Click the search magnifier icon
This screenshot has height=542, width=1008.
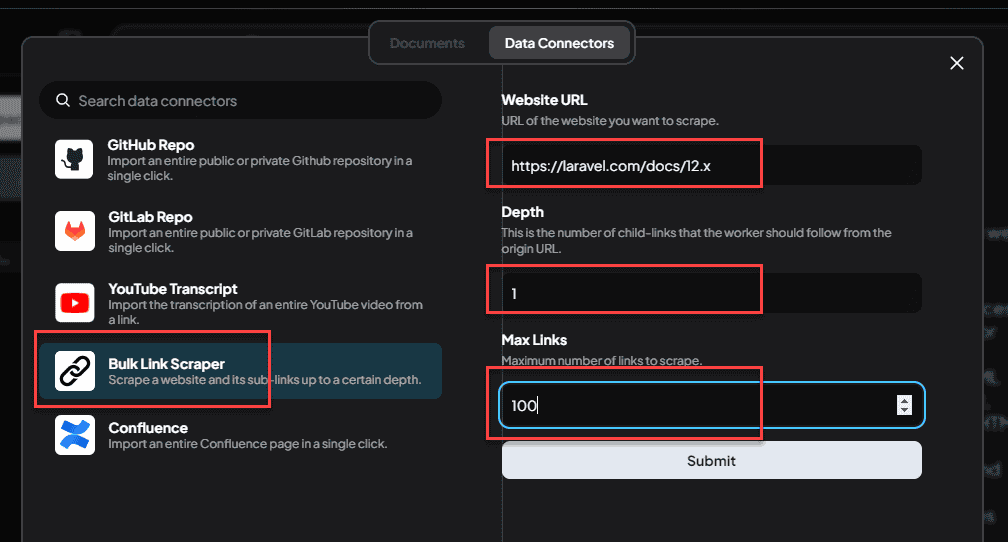[62, 100]
